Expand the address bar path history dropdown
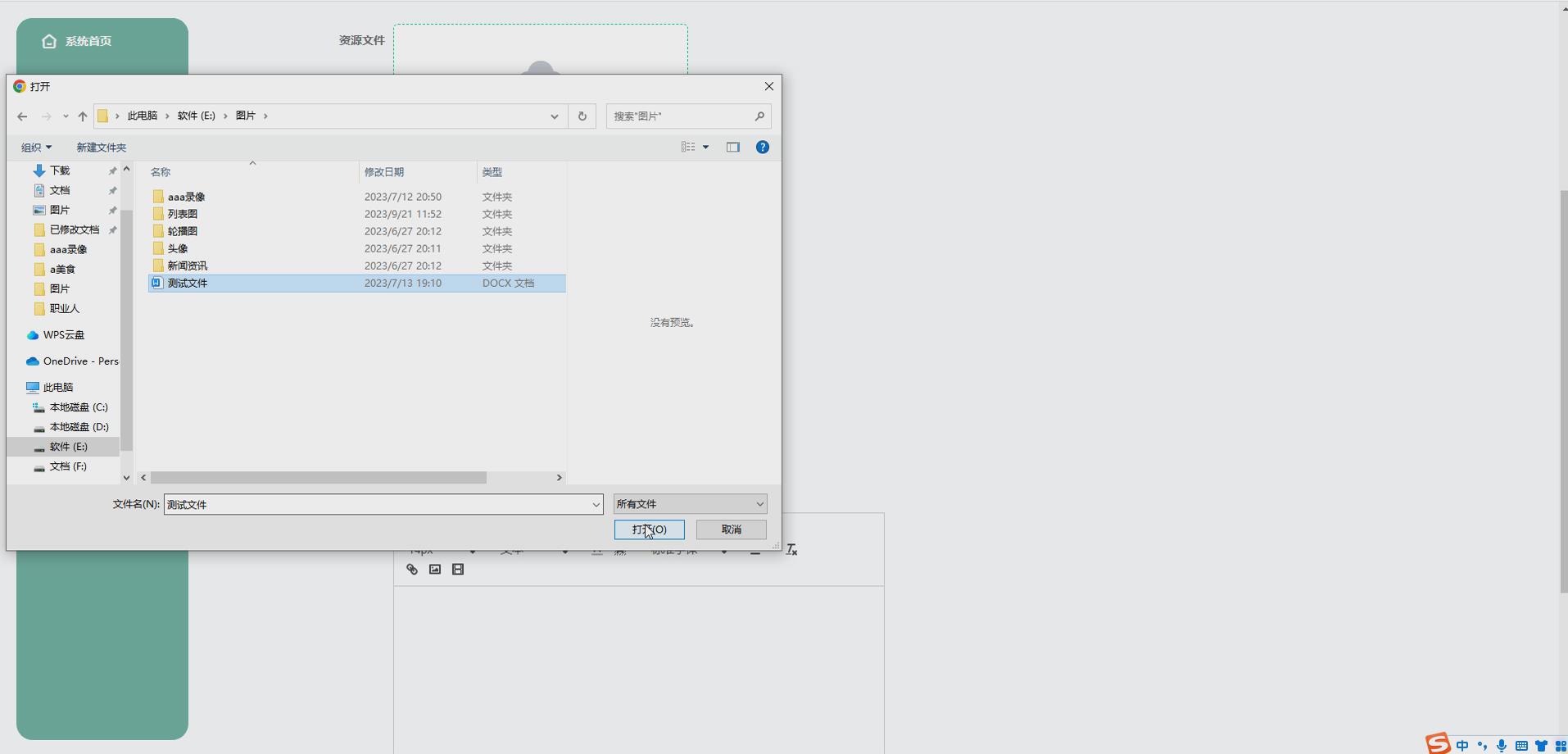Image resolution: width=1568 pixels, height=754 pixels. [x=555, y=116]
